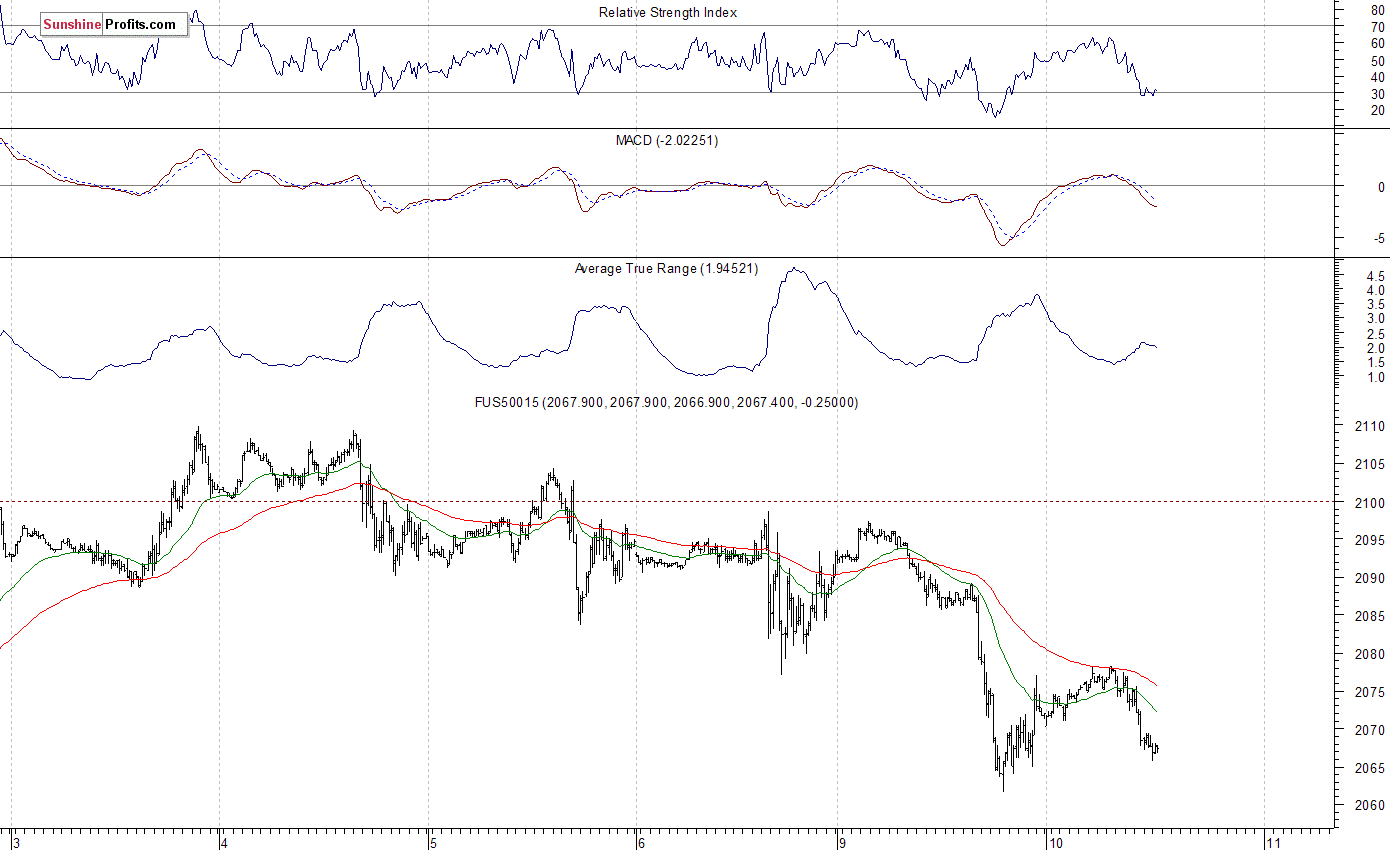Click the 2060 price axis label

click(x=1371, y=806)
